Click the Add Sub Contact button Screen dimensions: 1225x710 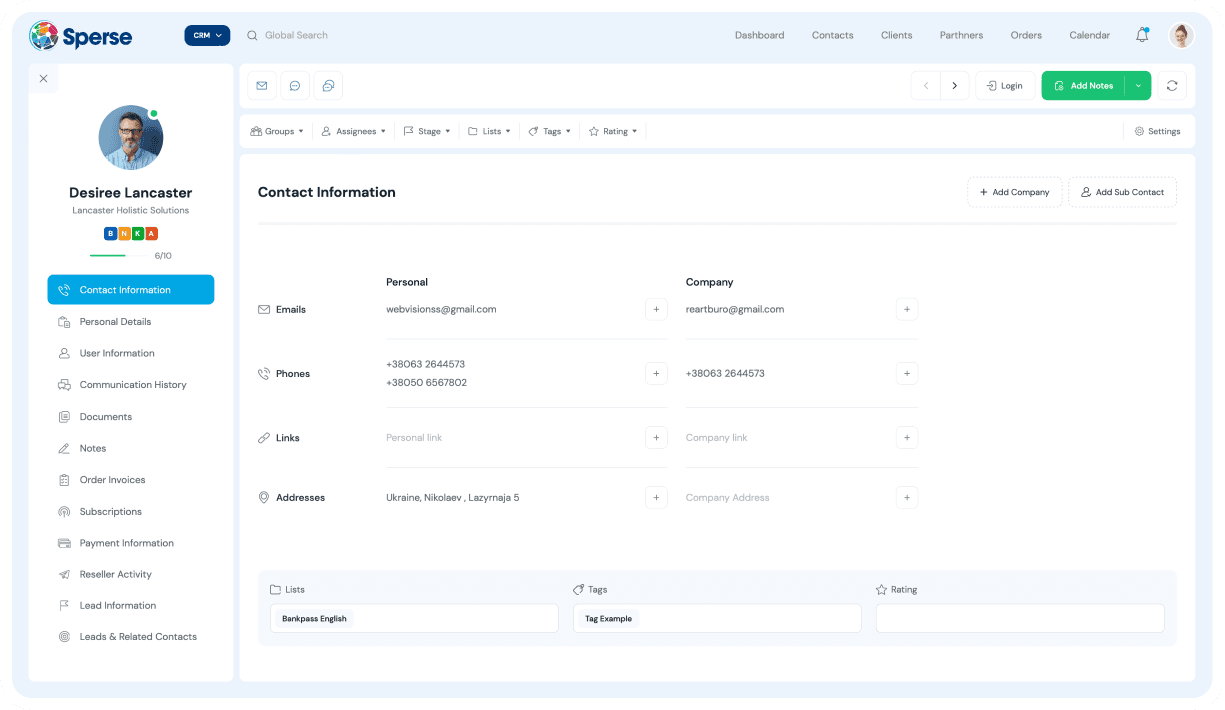[1122, 192]
